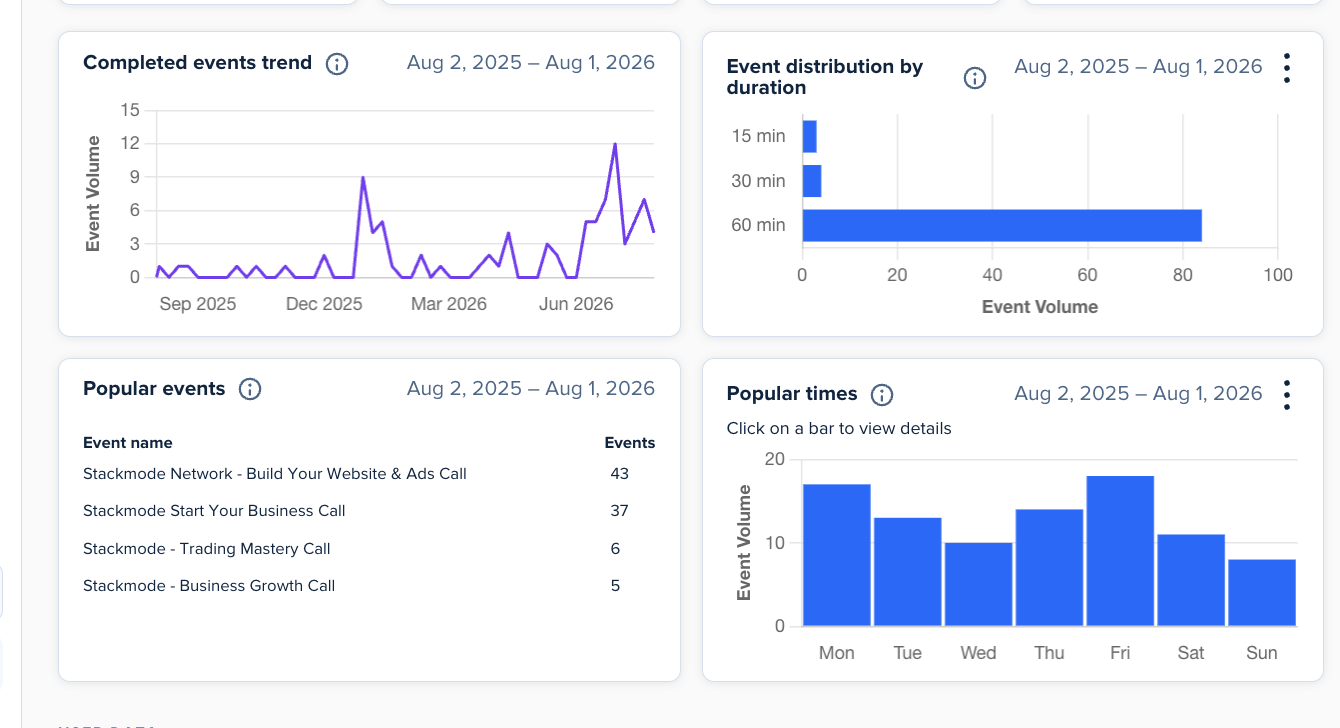This screenshot has width=1340, height=728.
Task: Select 'Stackmode Start Your Business Call' row
Action: [x=369, y=511]
